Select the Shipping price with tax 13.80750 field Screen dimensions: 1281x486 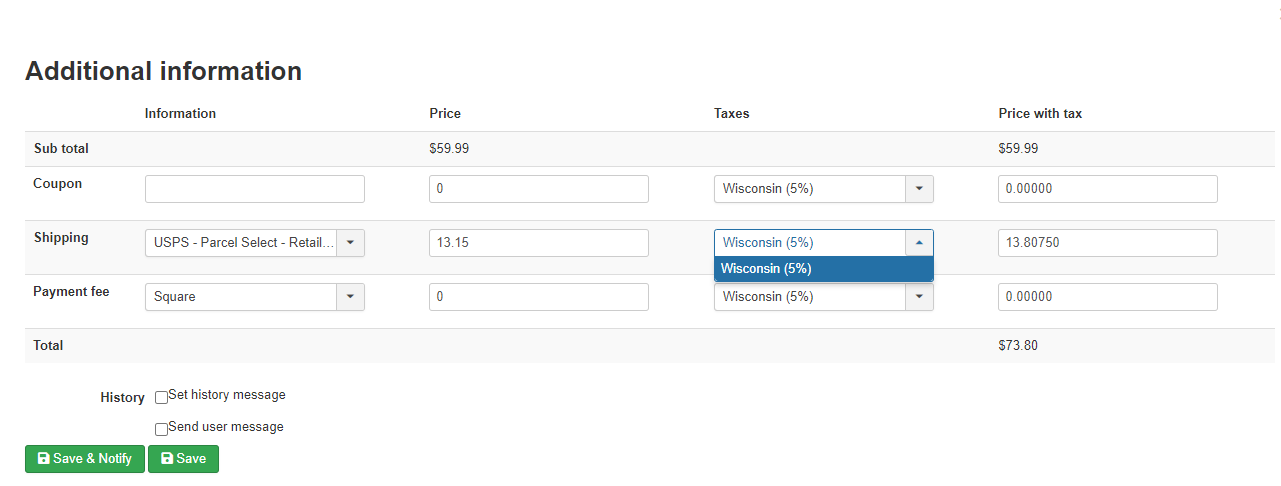[1107, 243]
